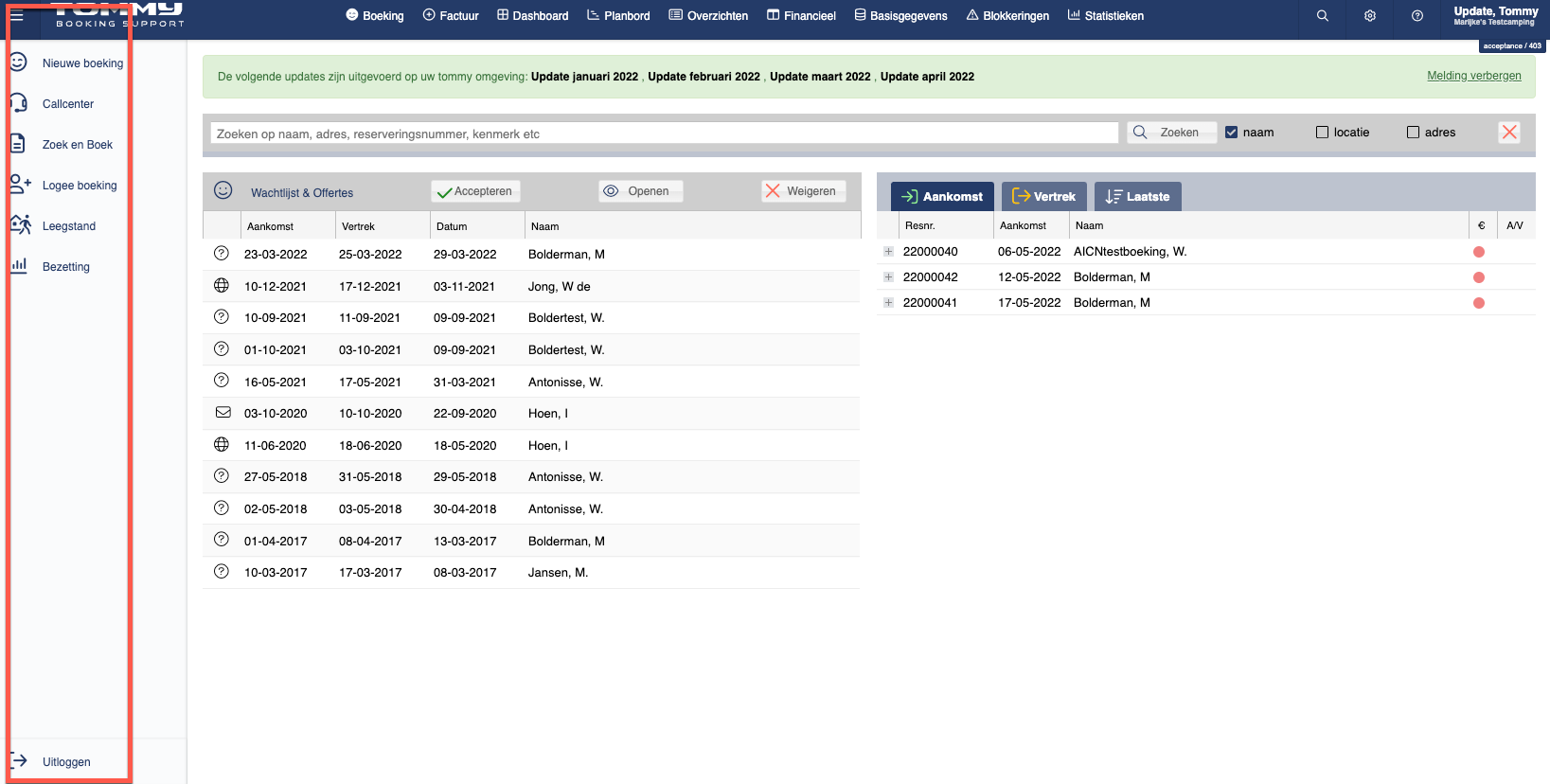Click question icon for Boldertest 01-10-2021 row
The width and height of the screenshot is (1550, 784).
pyautogui.click(x=222, y=348)
